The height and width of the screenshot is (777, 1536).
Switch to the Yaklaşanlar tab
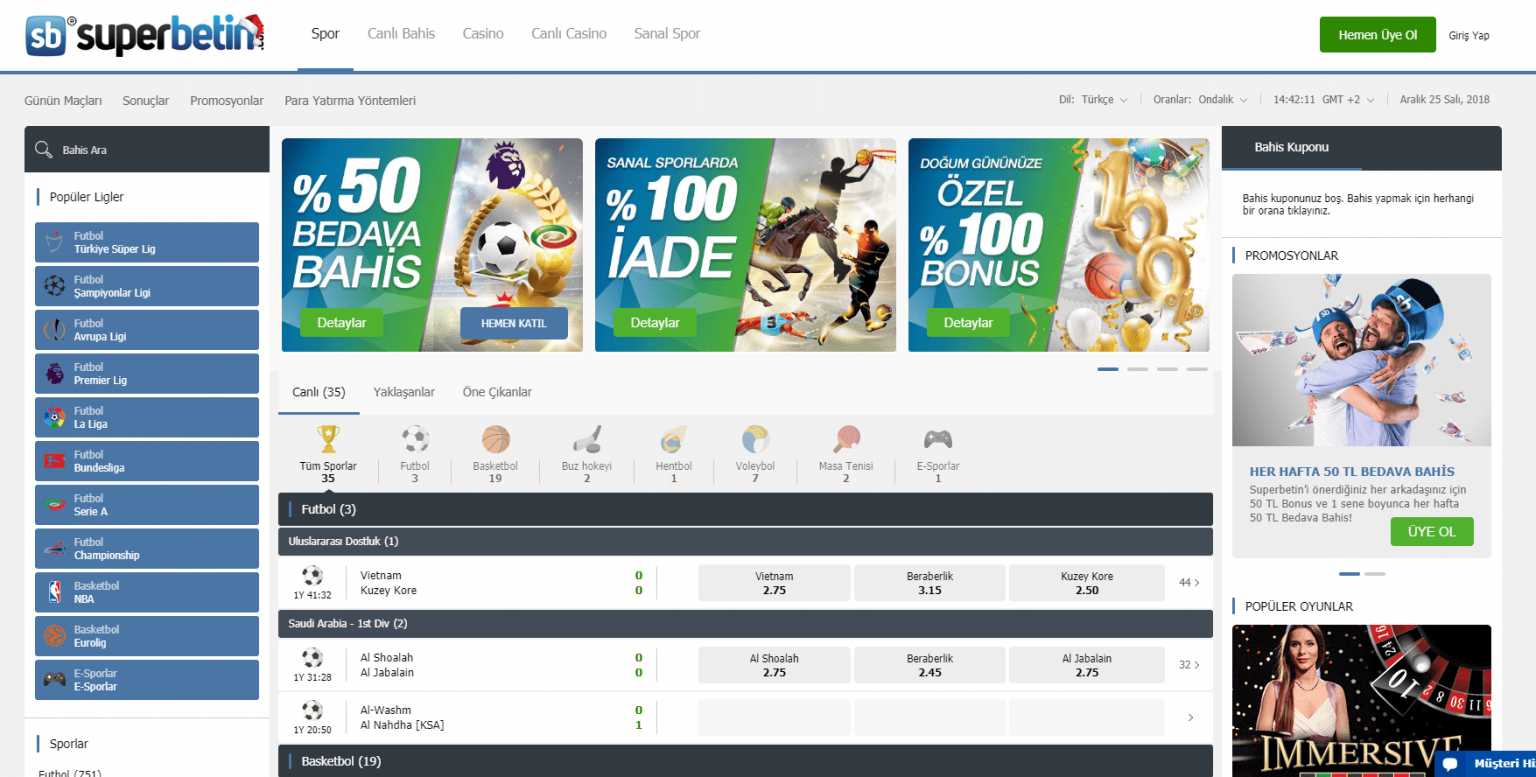click(x=404, y=392)
